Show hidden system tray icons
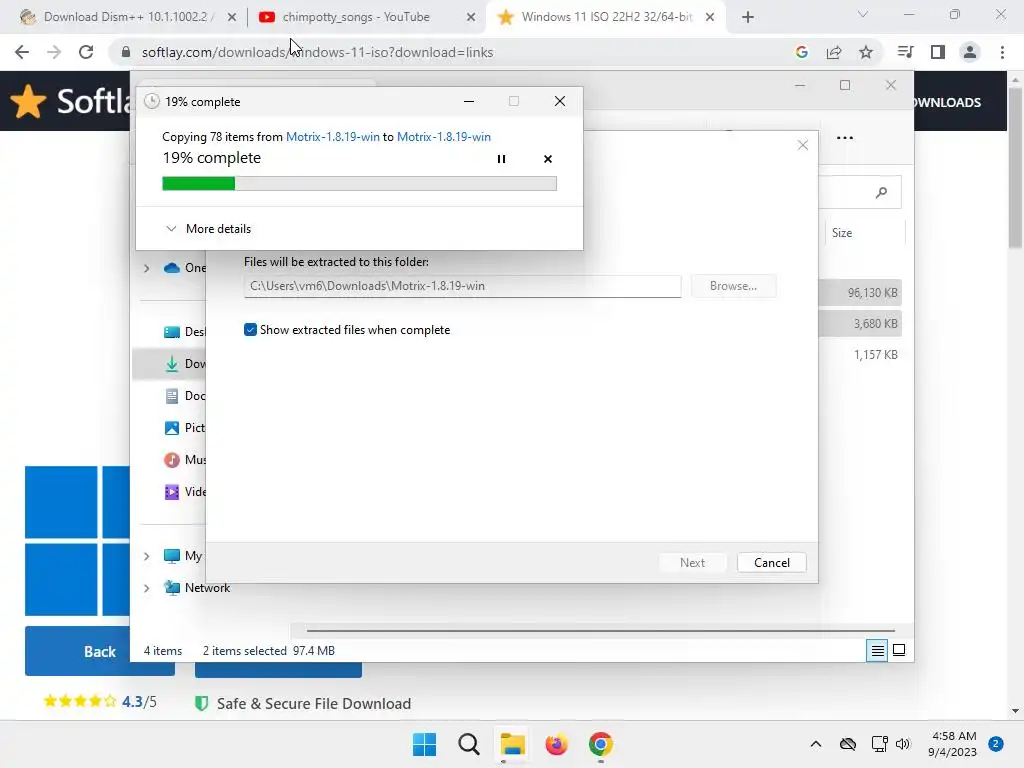The width and height of the screenshot is (1024, 768). pos(816,744)
